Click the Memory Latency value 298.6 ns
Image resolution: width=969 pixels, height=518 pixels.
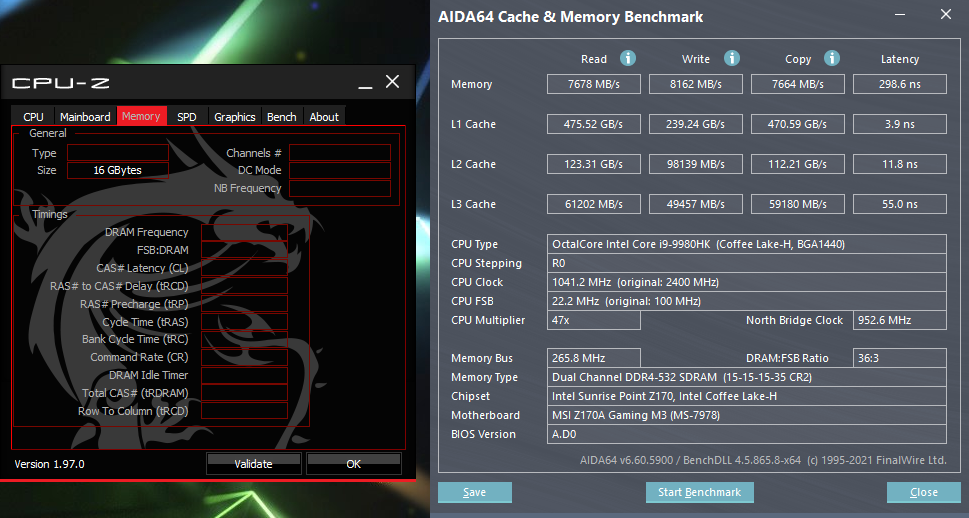point(900,84)
